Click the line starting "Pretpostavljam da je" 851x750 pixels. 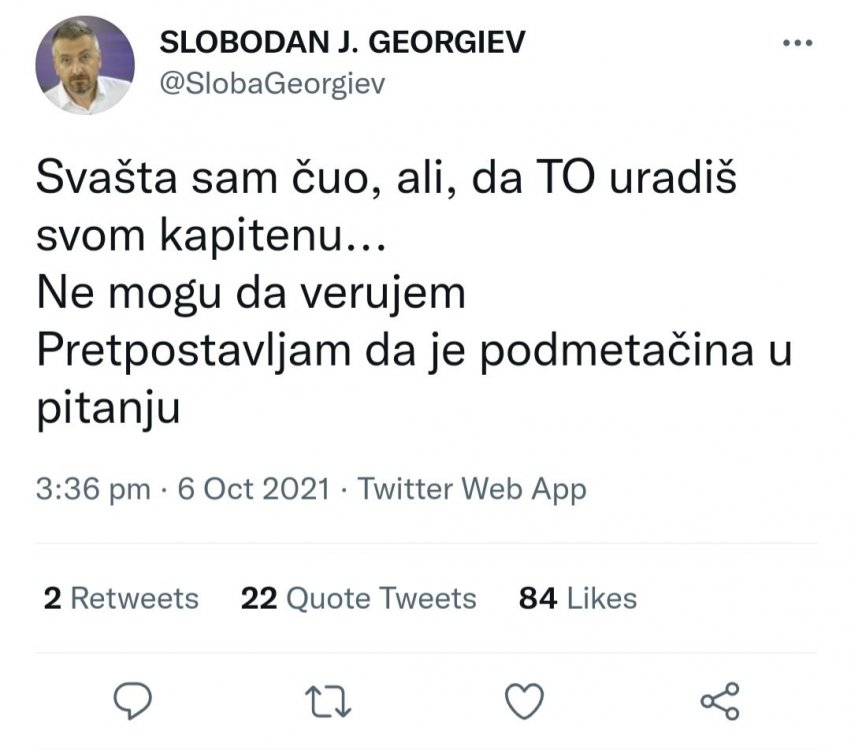[x=414, y=351]
